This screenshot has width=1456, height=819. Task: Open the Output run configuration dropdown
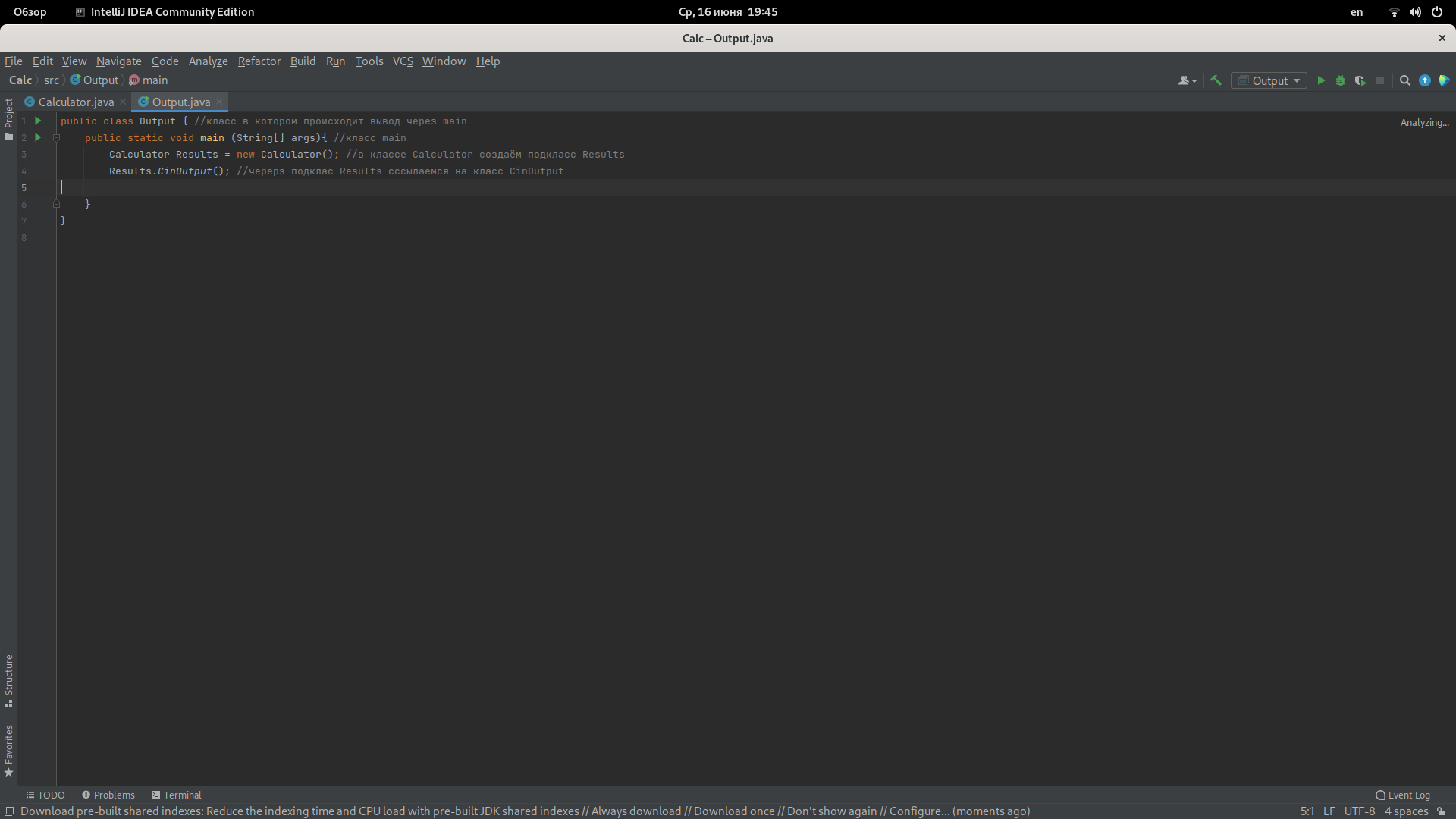tap(1269, 80)
